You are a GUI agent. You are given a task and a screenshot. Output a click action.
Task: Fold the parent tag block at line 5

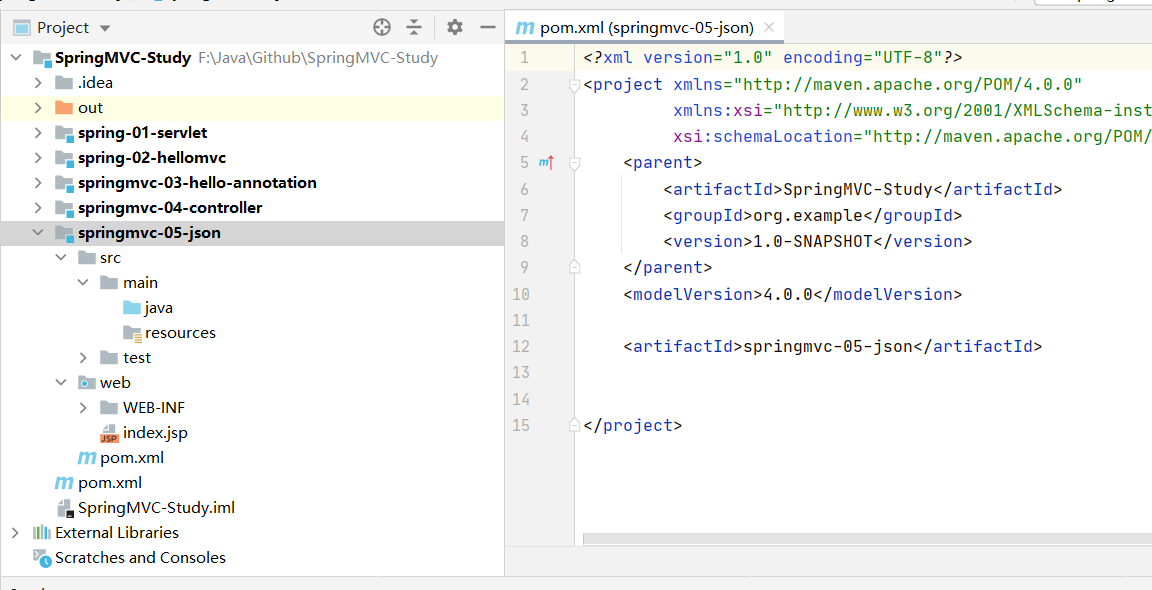tap(574, 162)
